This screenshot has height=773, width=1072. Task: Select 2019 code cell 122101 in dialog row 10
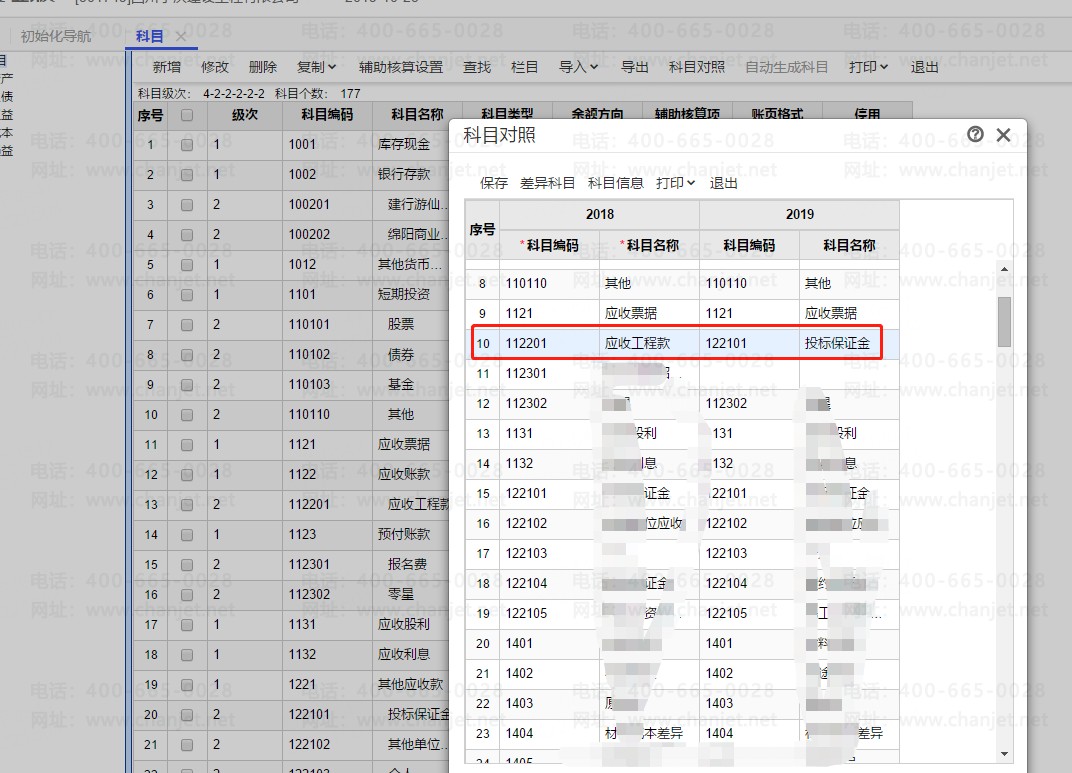(749, 343)
